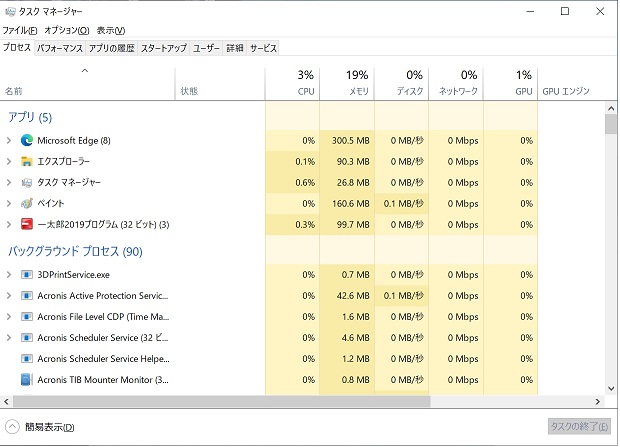Viewport: 620px width, 447px height.
Task: Collapse view with 簡易表示 arrow icon
Action: 12,427
